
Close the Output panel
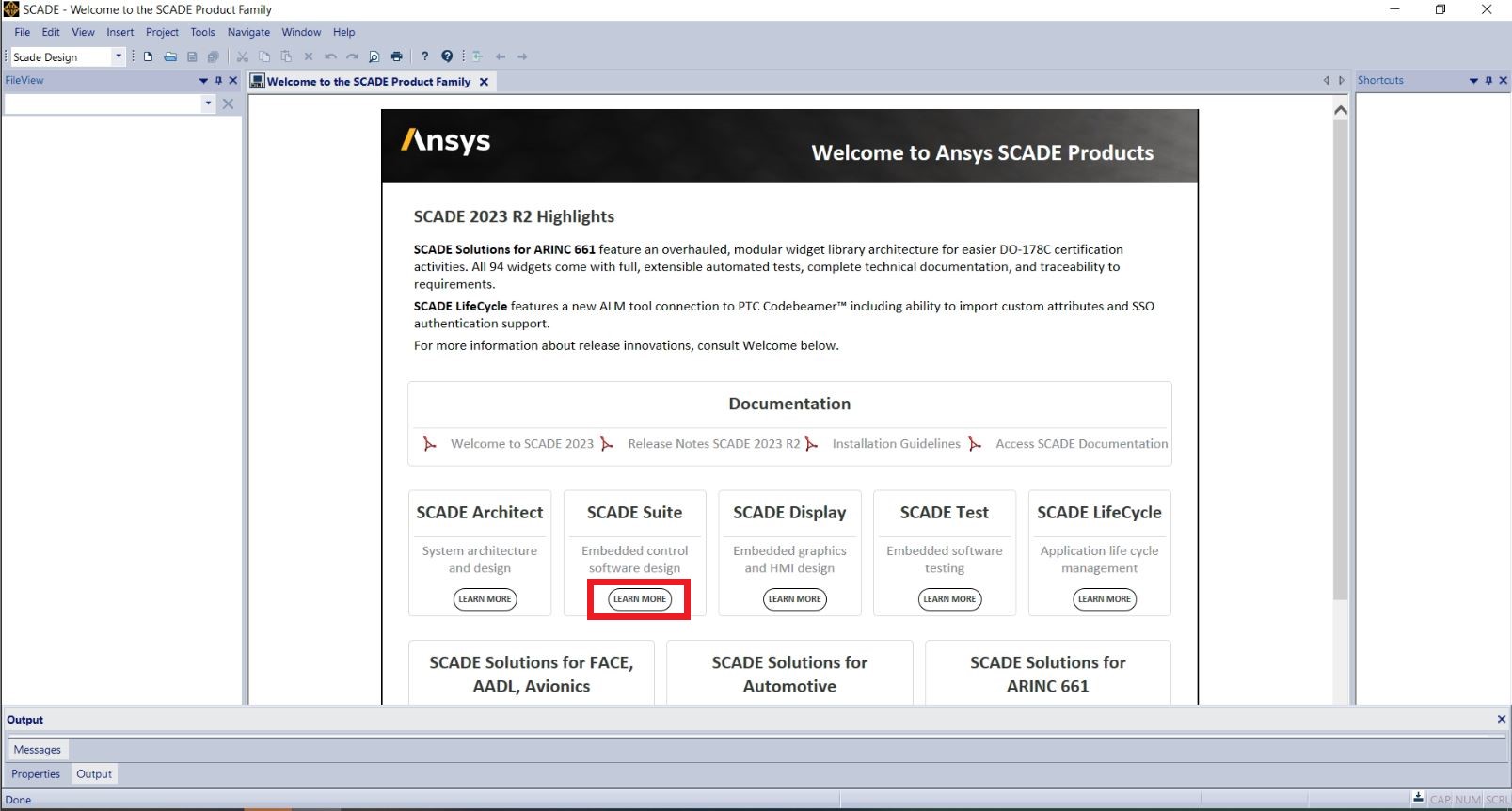click(x=1502, y=719)
